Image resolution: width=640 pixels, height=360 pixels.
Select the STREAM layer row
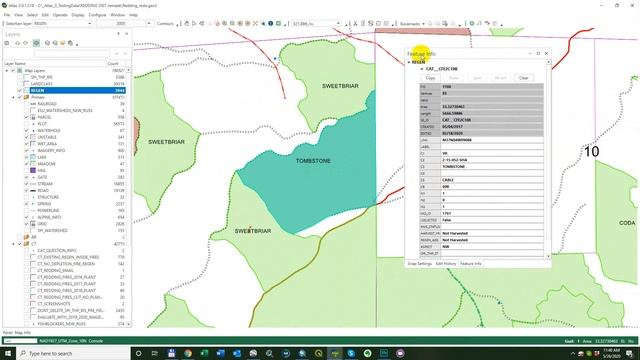coord(76,184)
